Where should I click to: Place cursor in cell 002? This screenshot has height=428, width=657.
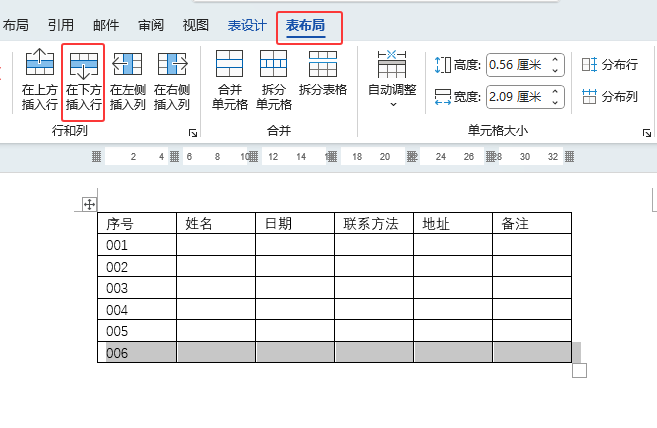click(137, 267)
